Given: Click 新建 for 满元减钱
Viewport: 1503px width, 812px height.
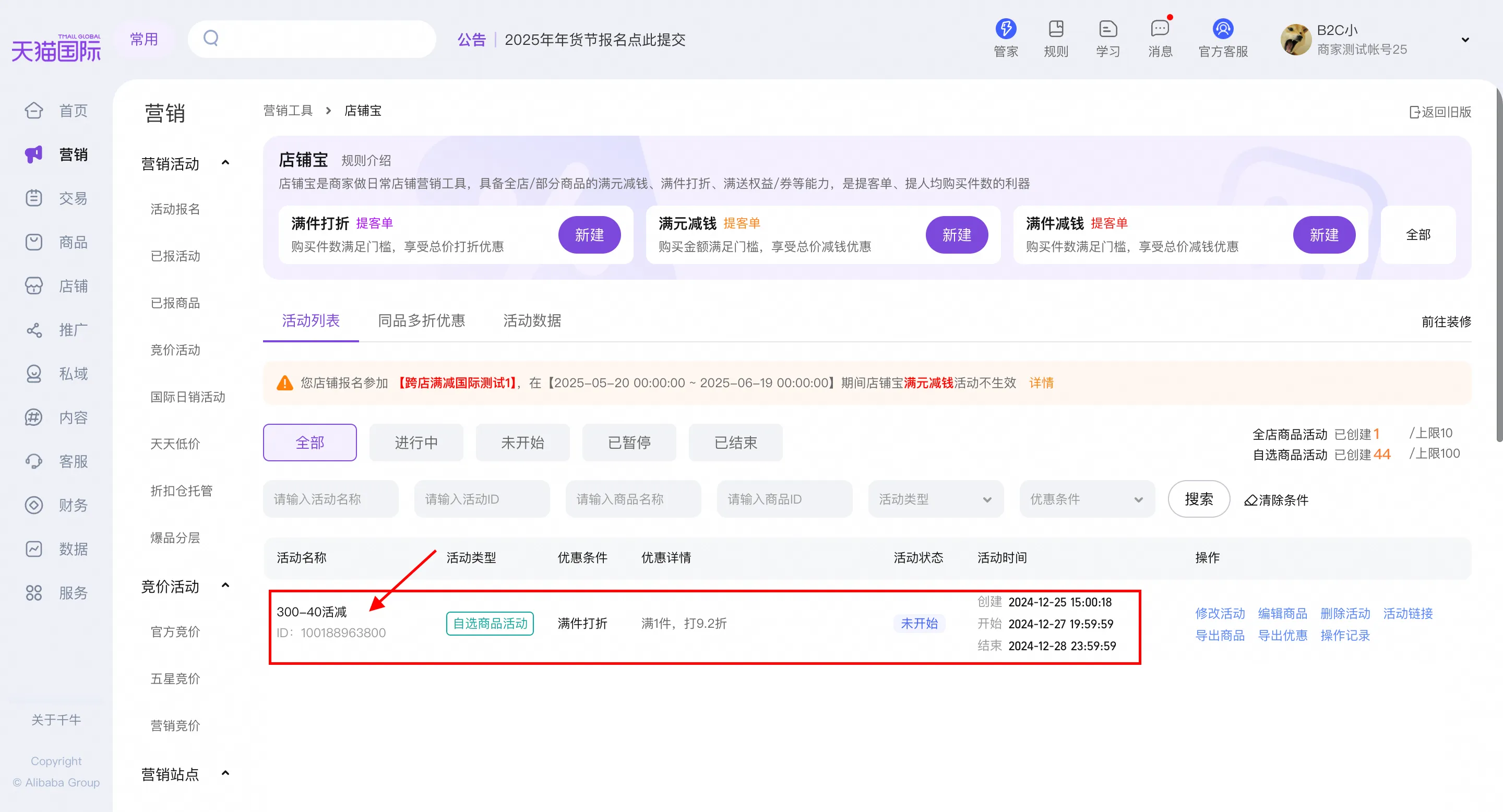Looking at the screenshot, I should tap(957, 234).
